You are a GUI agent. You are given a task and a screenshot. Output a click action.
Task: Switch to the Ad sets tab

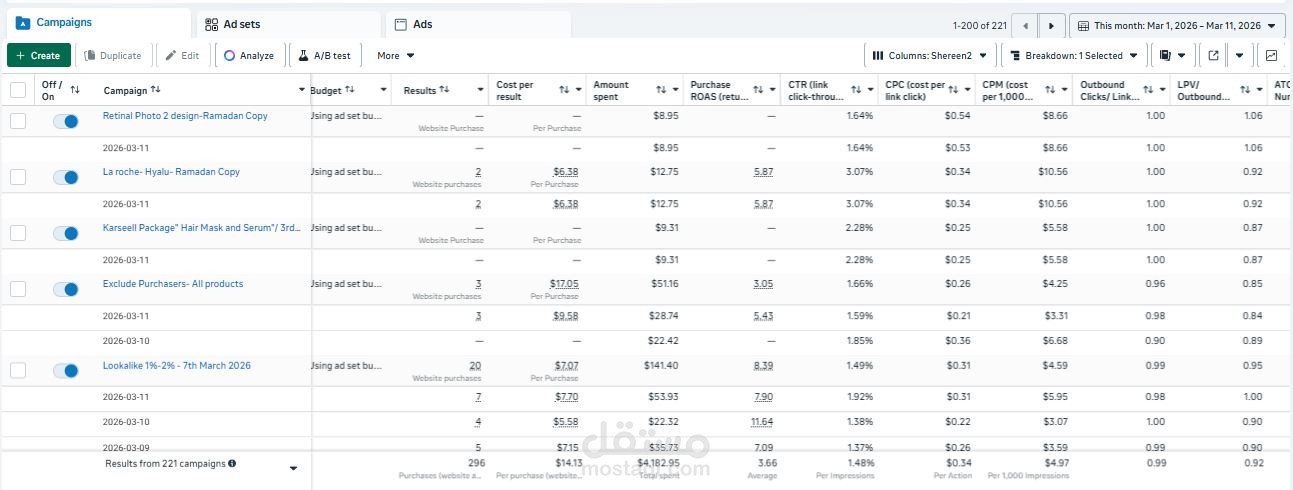[x=240, y=24]
